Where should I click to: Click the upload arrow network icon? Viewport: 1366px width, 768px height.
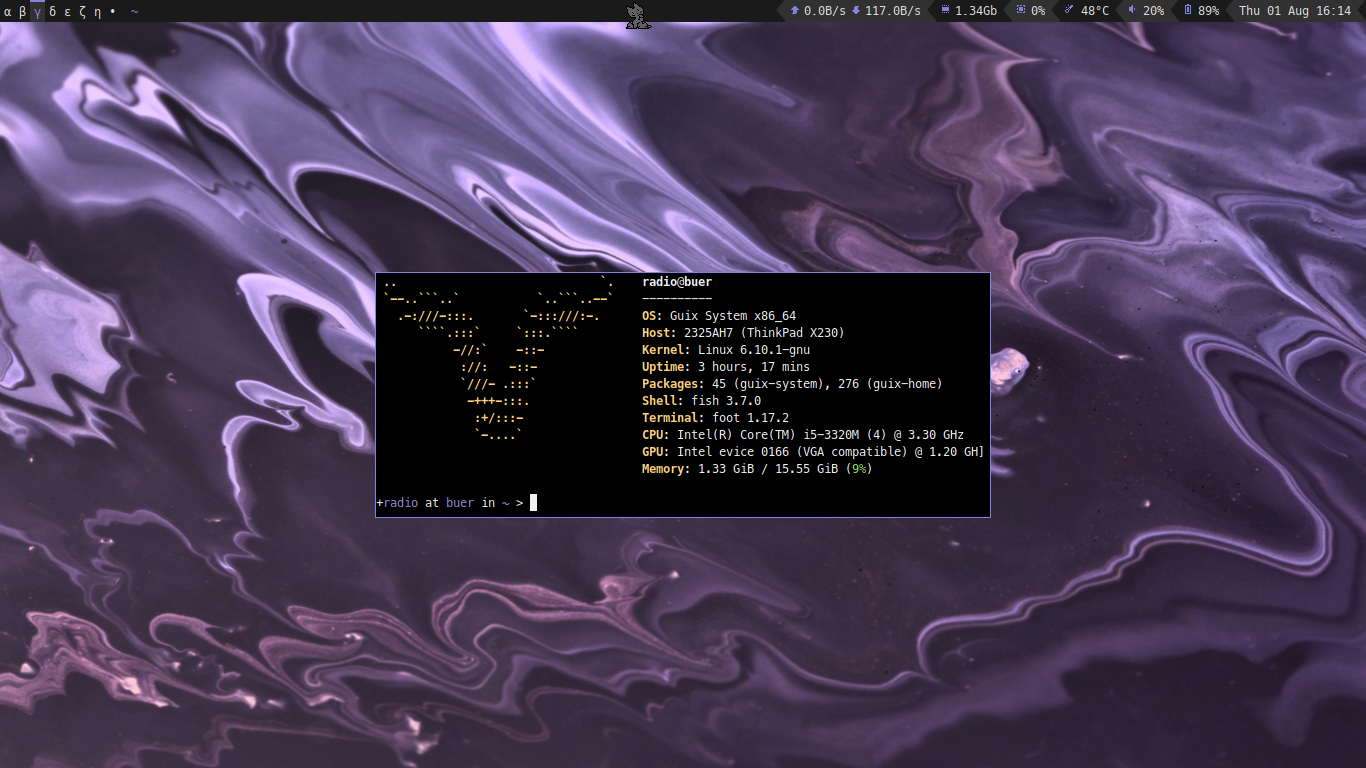pos(795,10)
